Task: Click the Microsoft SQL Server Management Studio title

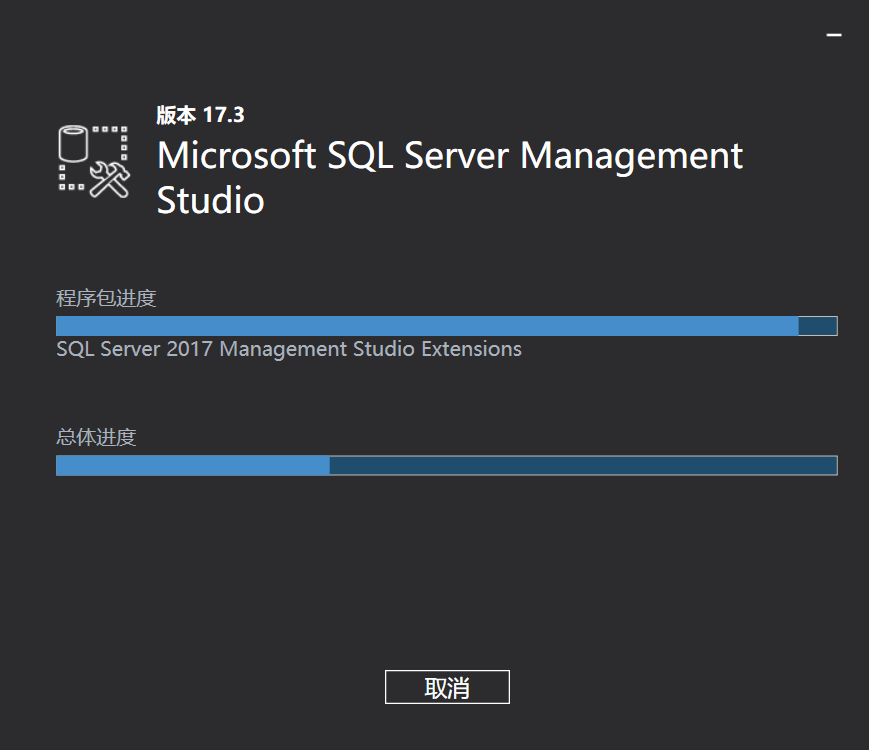Action: pos(449,177)
